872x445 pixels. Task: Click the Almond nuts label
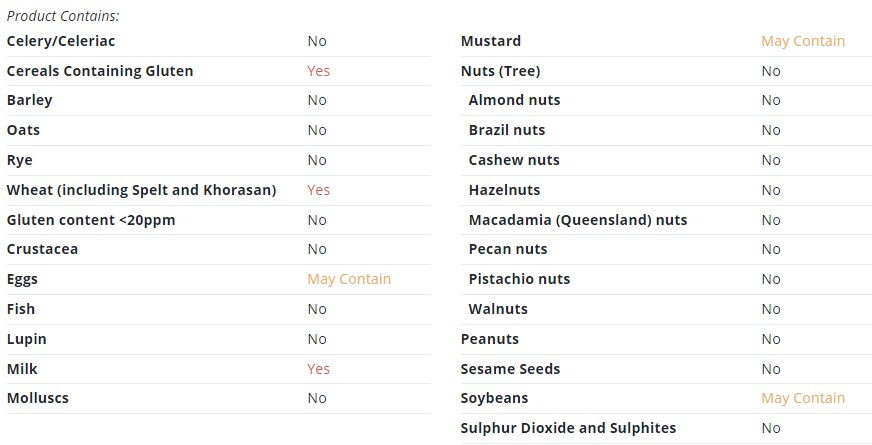514,100
